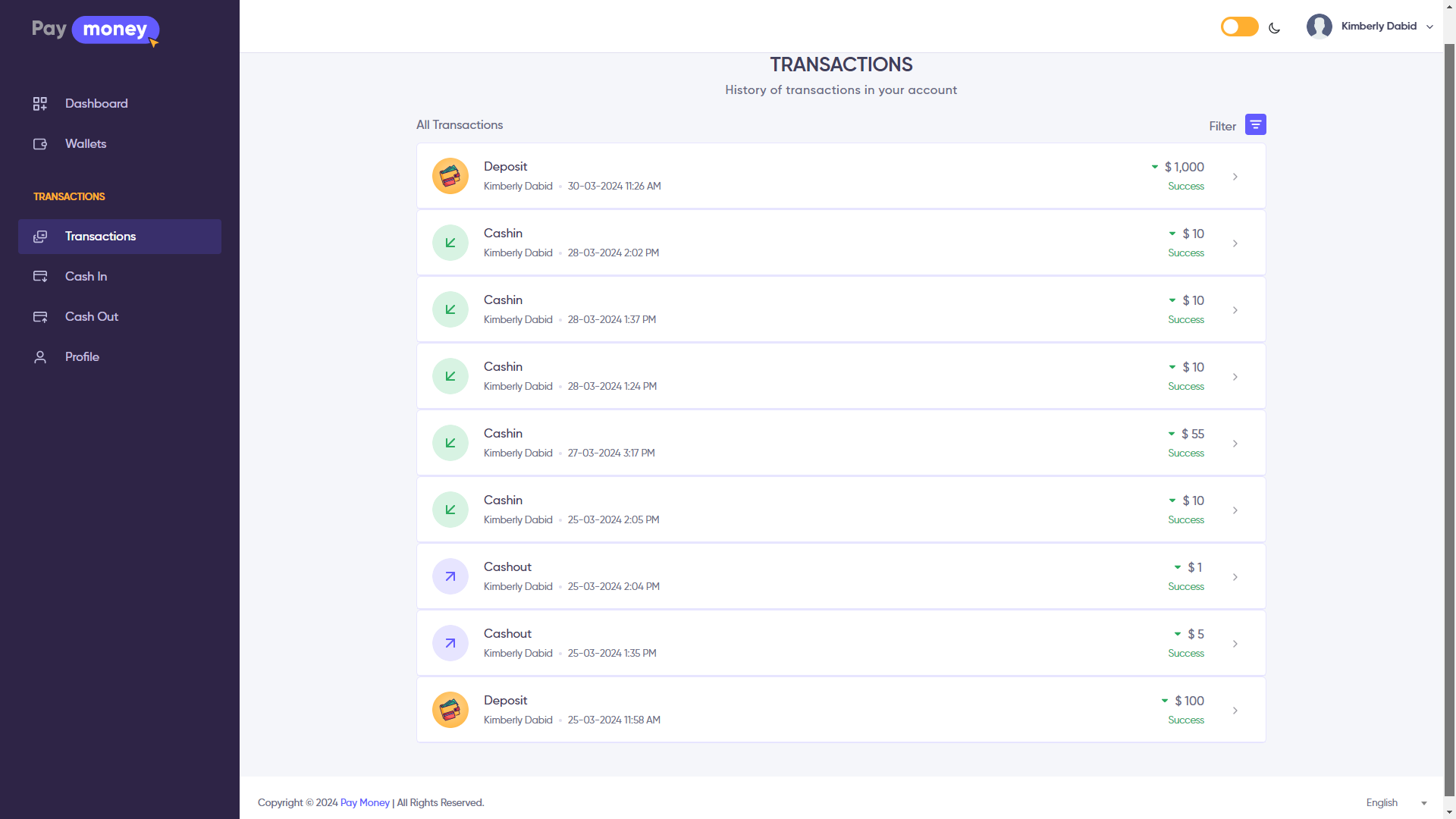
Task: Open the Cash In menu item
Action: [x=86, y=277]
